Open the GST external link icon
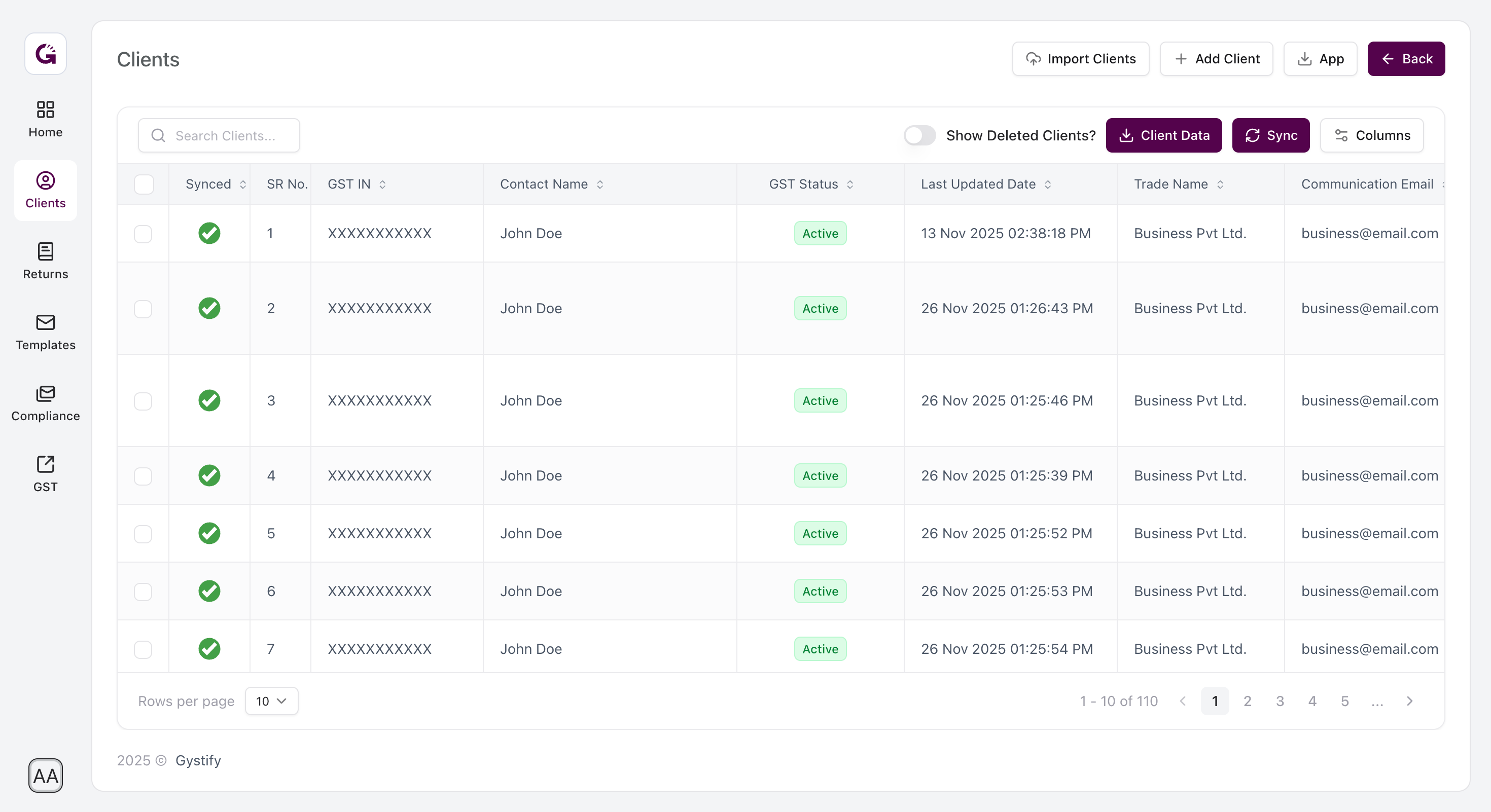This screenshot has height=812, width=1491. pyautogui.click(x=45, y=464)
